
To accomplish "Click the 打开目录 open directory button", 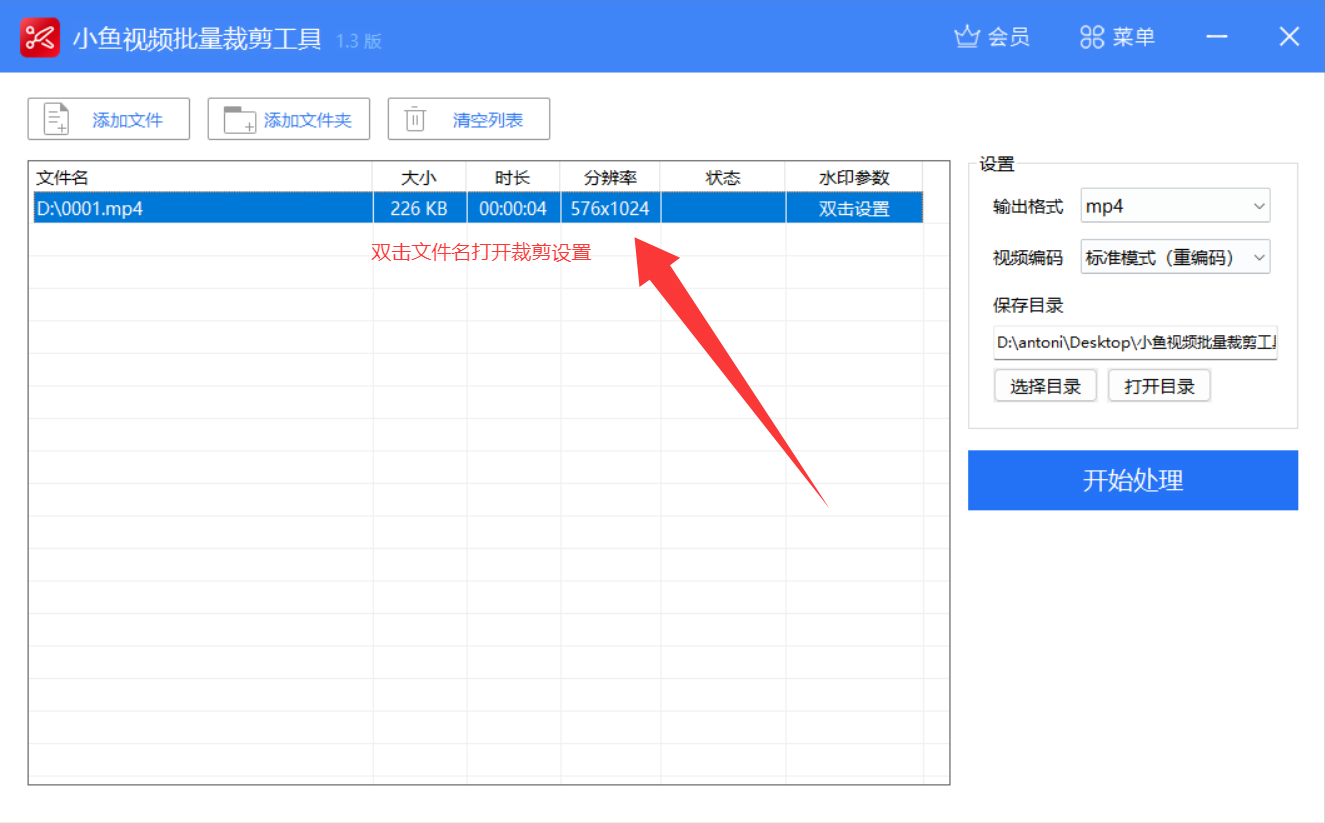I will coord(1159,386).
